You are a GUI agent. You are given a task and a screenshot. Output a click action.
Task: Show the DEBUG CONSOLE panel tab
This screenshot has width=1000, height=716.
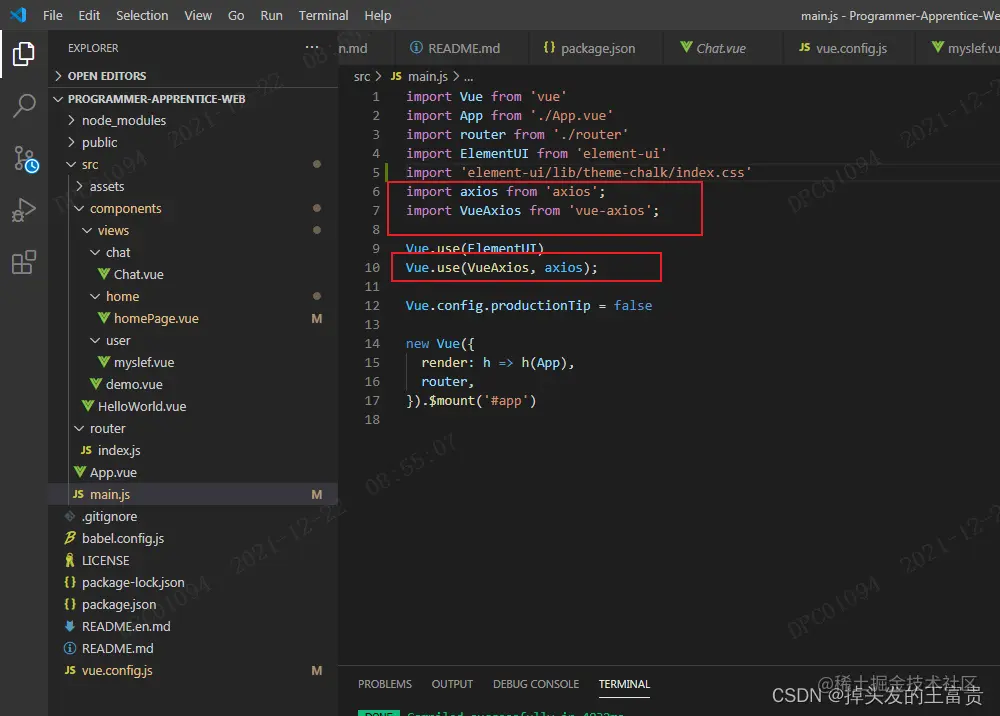pos(536,684)
